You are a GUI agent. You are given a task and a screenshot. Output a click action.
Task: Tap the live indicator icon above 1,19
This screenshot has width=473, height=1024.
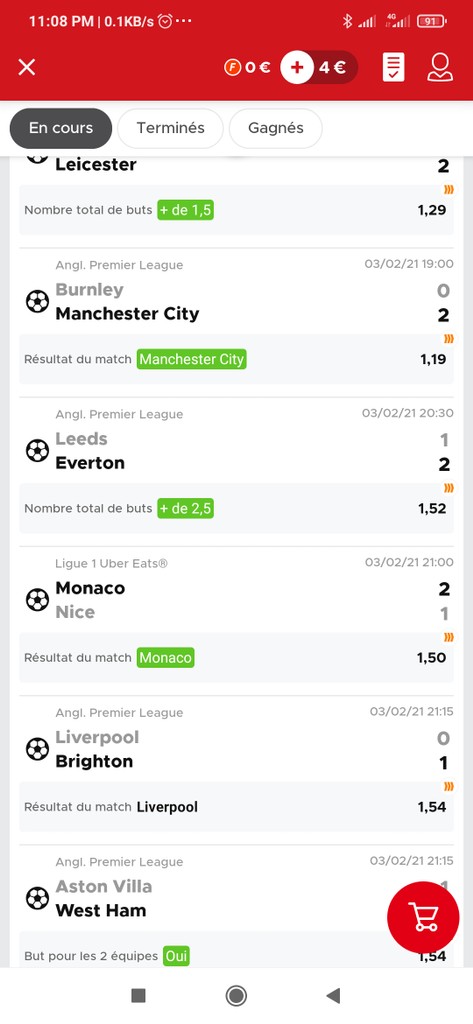coord(449,339)
